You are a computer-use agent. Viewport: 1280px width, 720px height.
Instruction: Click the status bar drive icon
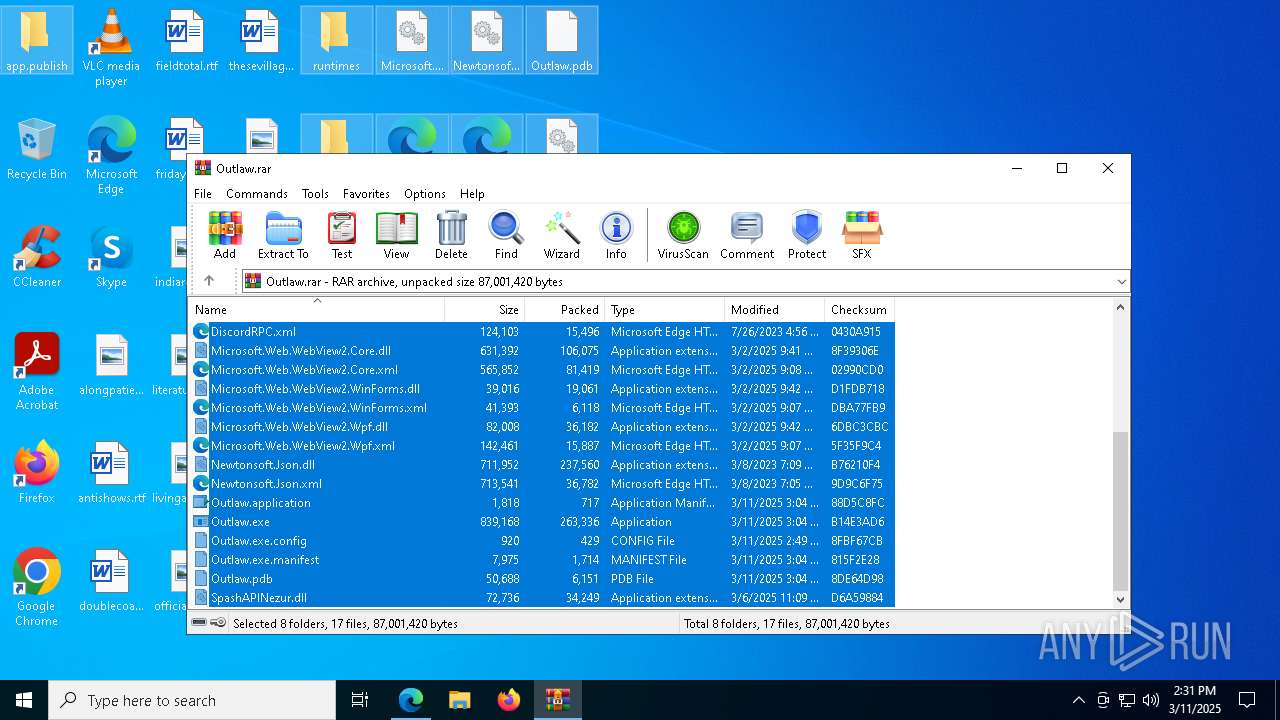(x=199, y=623)
